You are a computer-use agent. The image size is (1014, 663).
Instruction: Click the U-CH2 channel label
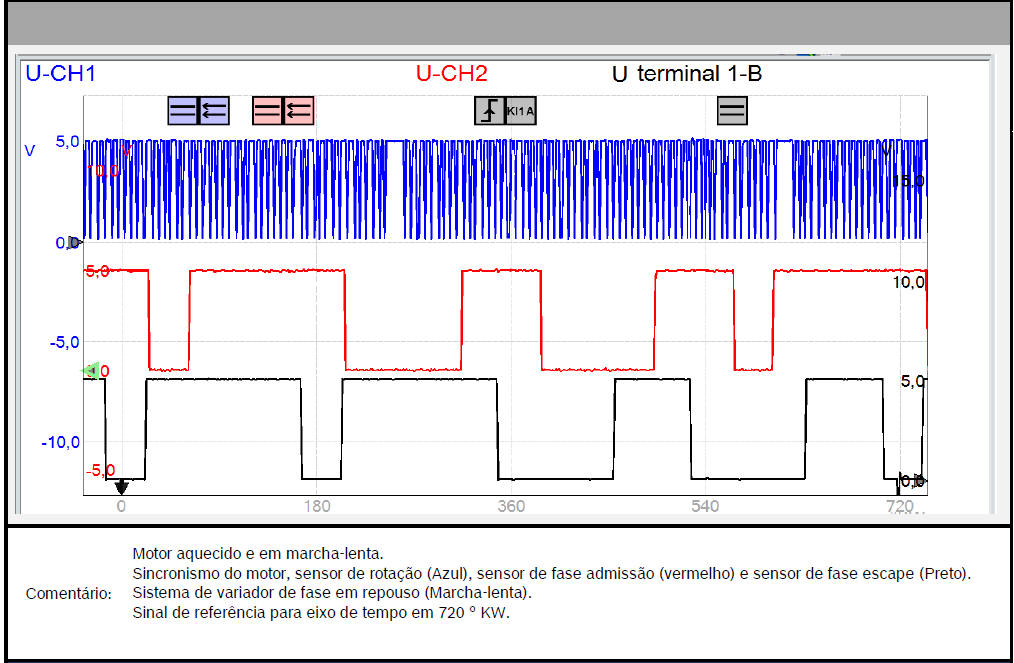click(x=451, y=73)
